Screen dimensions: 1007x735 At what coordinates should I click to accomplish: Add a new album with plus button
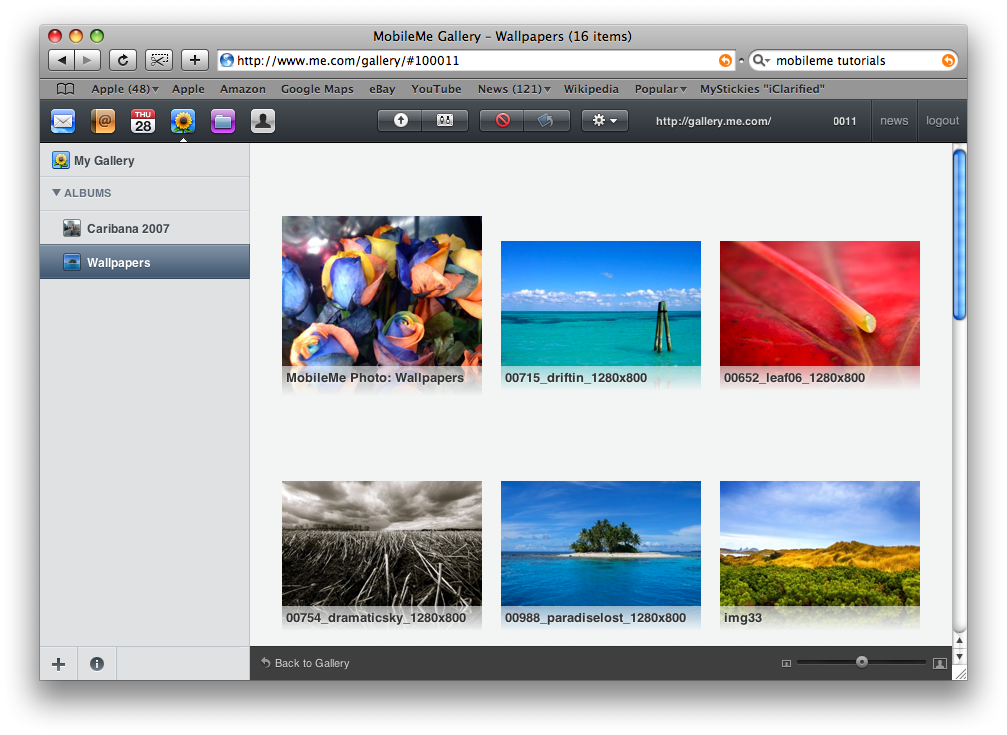(x=59, y=663)
